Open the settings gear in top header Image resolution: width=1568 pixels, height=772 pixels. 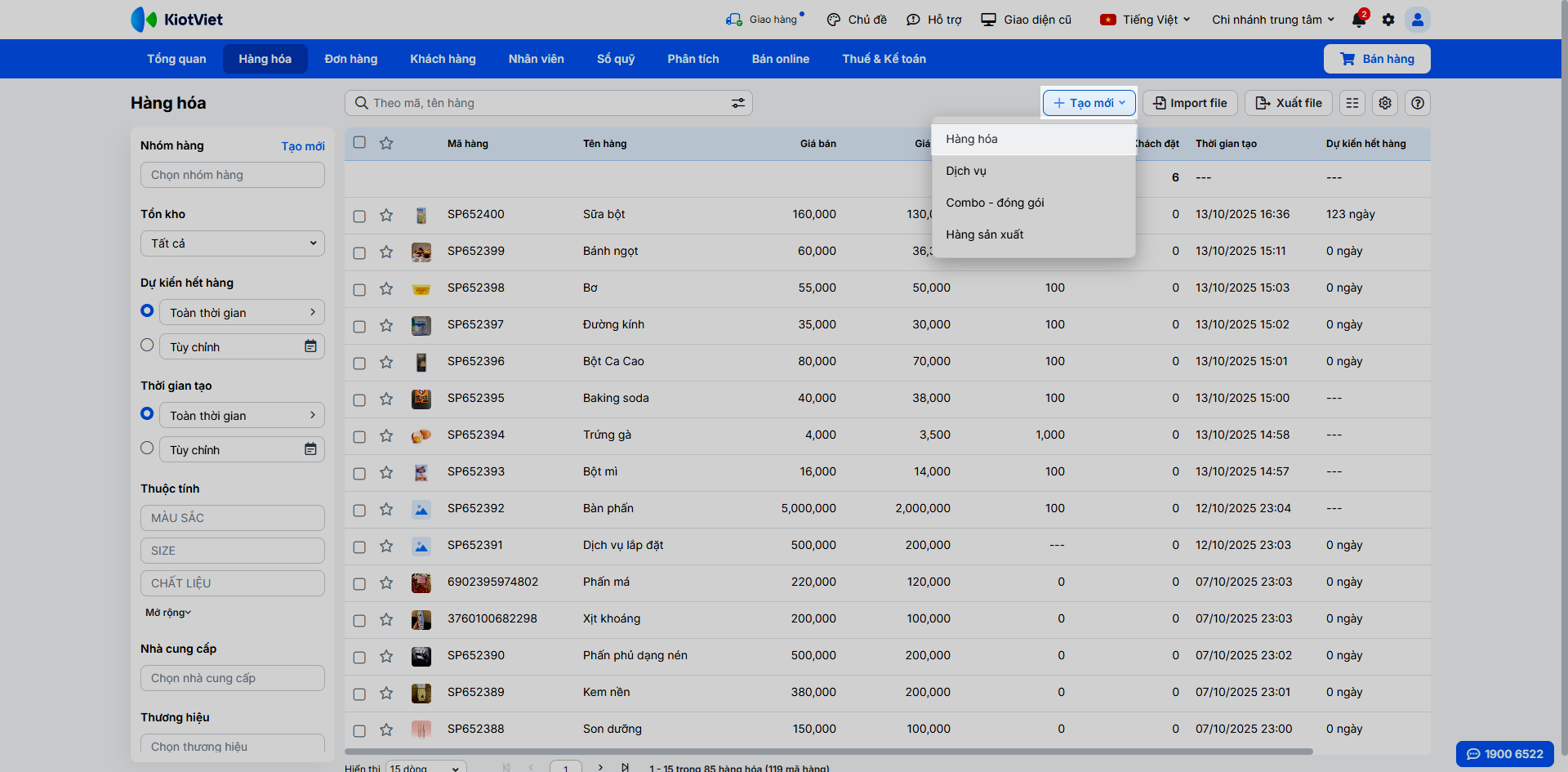(1388, 20)
